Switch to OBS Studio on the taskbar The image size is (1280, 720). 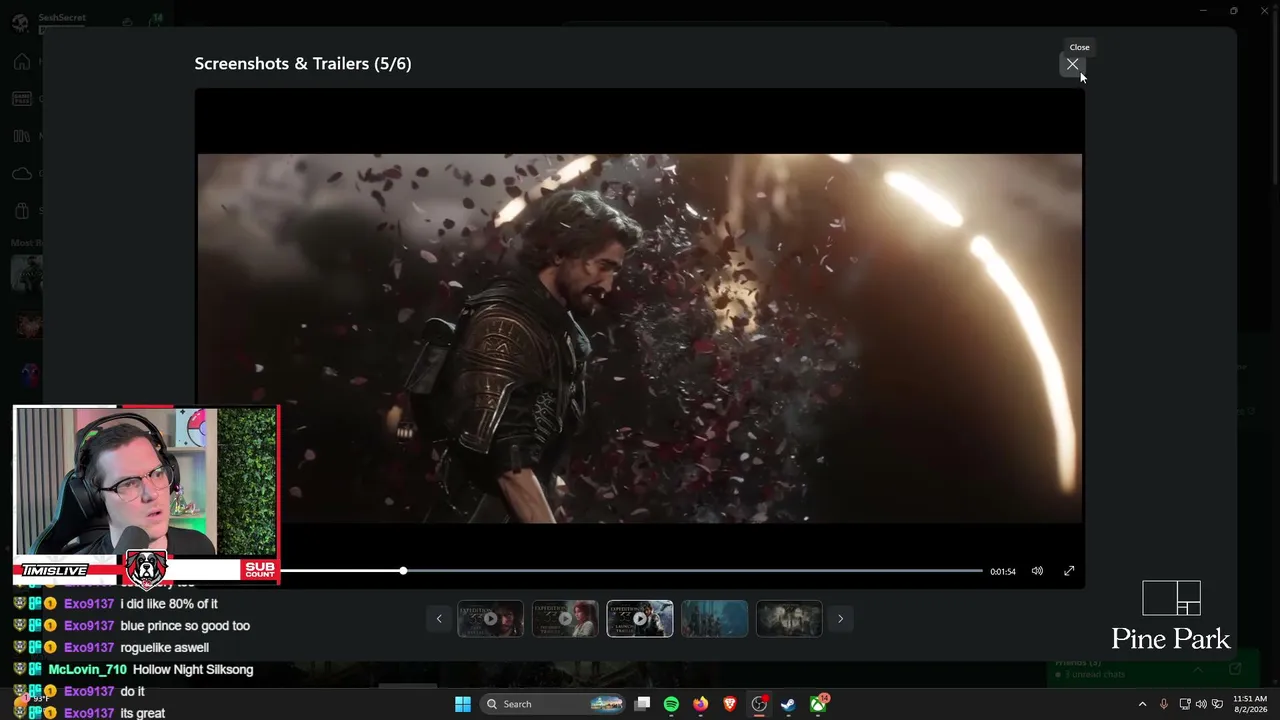[759, 704]
